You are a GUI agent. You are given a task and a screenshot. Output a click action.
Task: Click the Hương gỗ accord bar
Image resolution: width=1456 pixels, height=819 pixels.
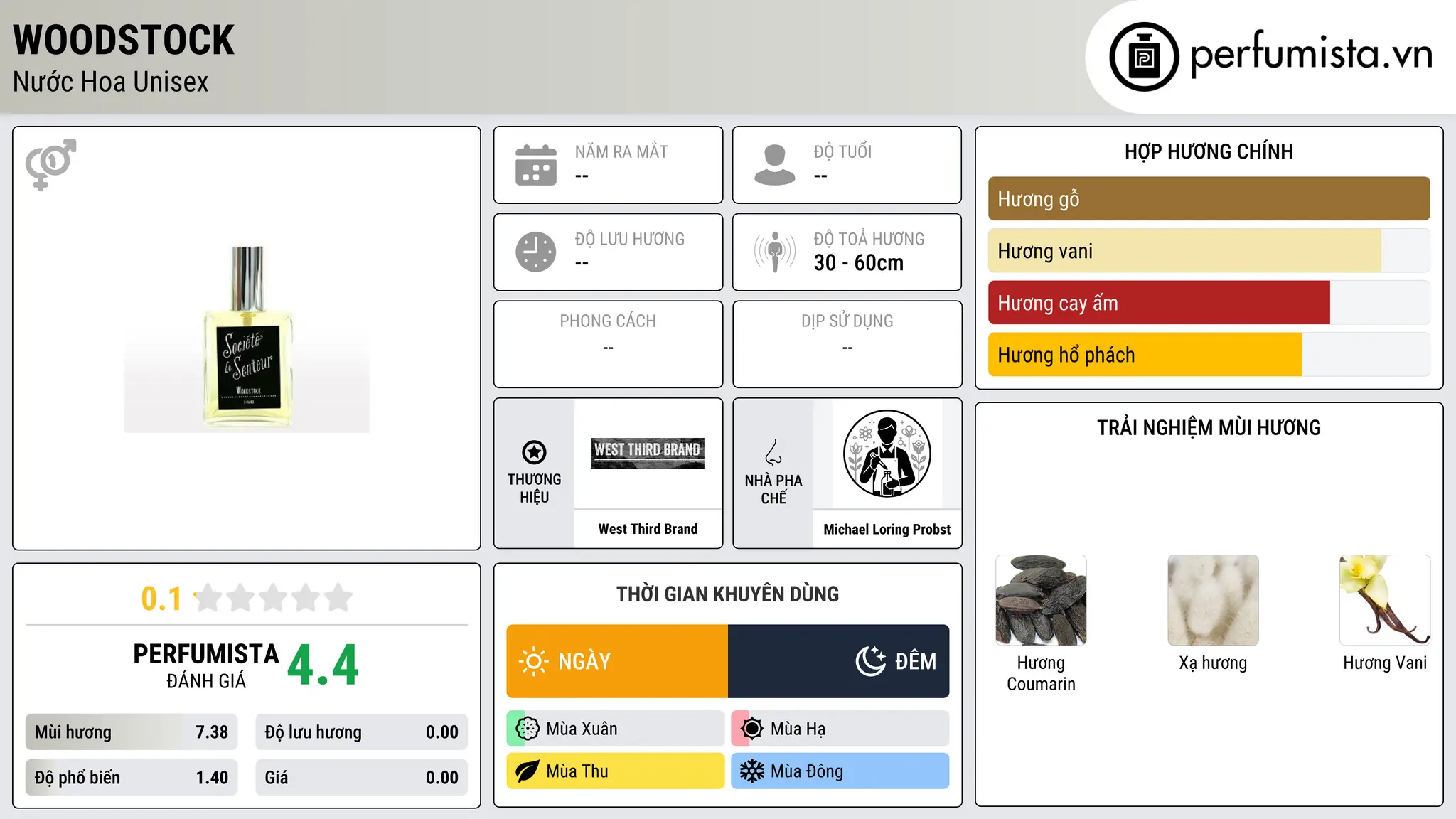pos(1209,199)
